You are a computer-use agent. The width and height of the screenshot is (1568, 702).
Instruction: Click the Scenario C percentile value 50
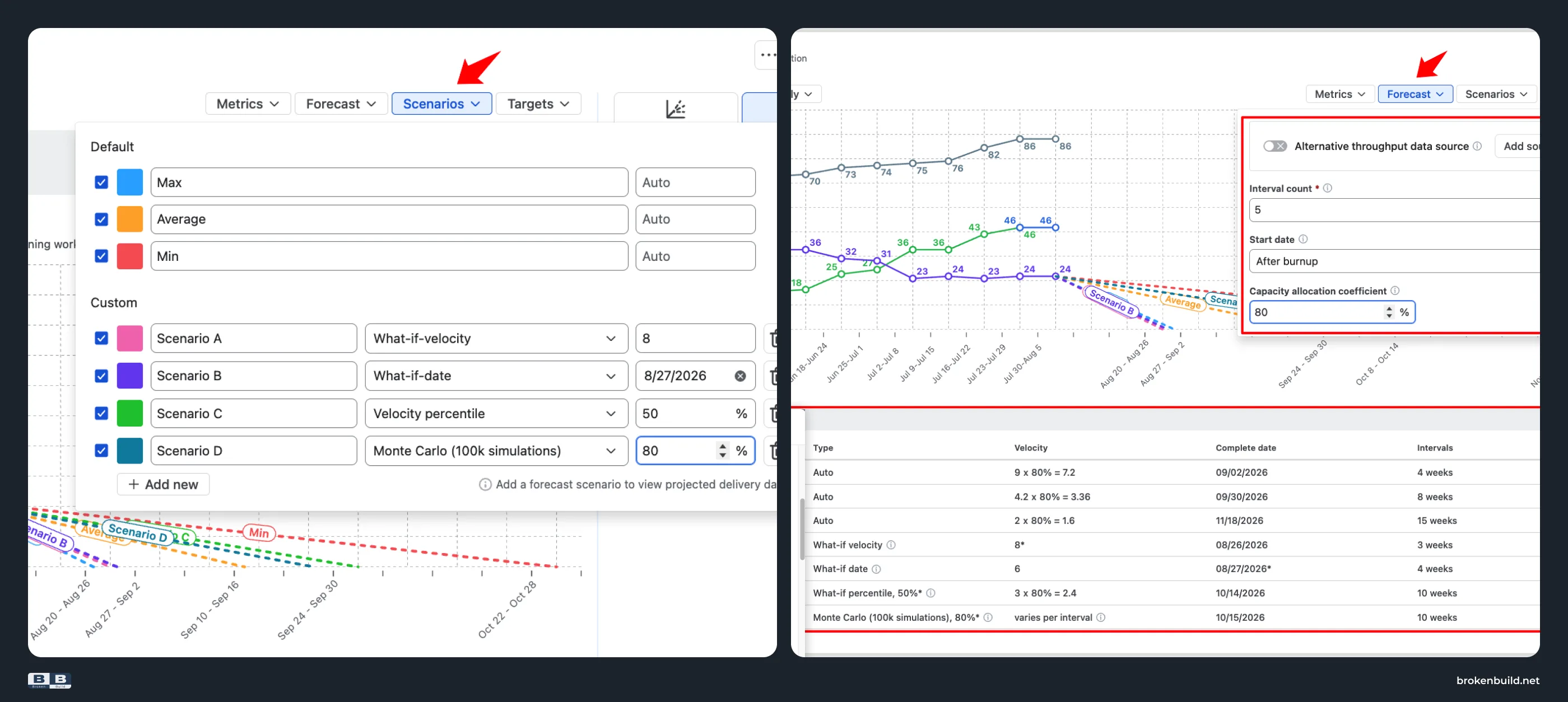point(695,414)
